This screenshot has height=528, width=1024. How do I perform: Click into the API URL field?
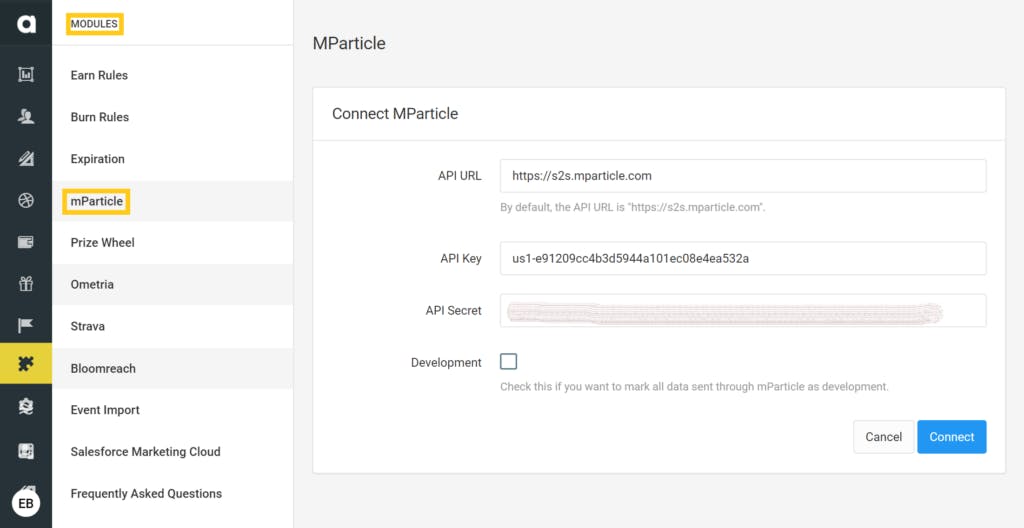[743, 176]
